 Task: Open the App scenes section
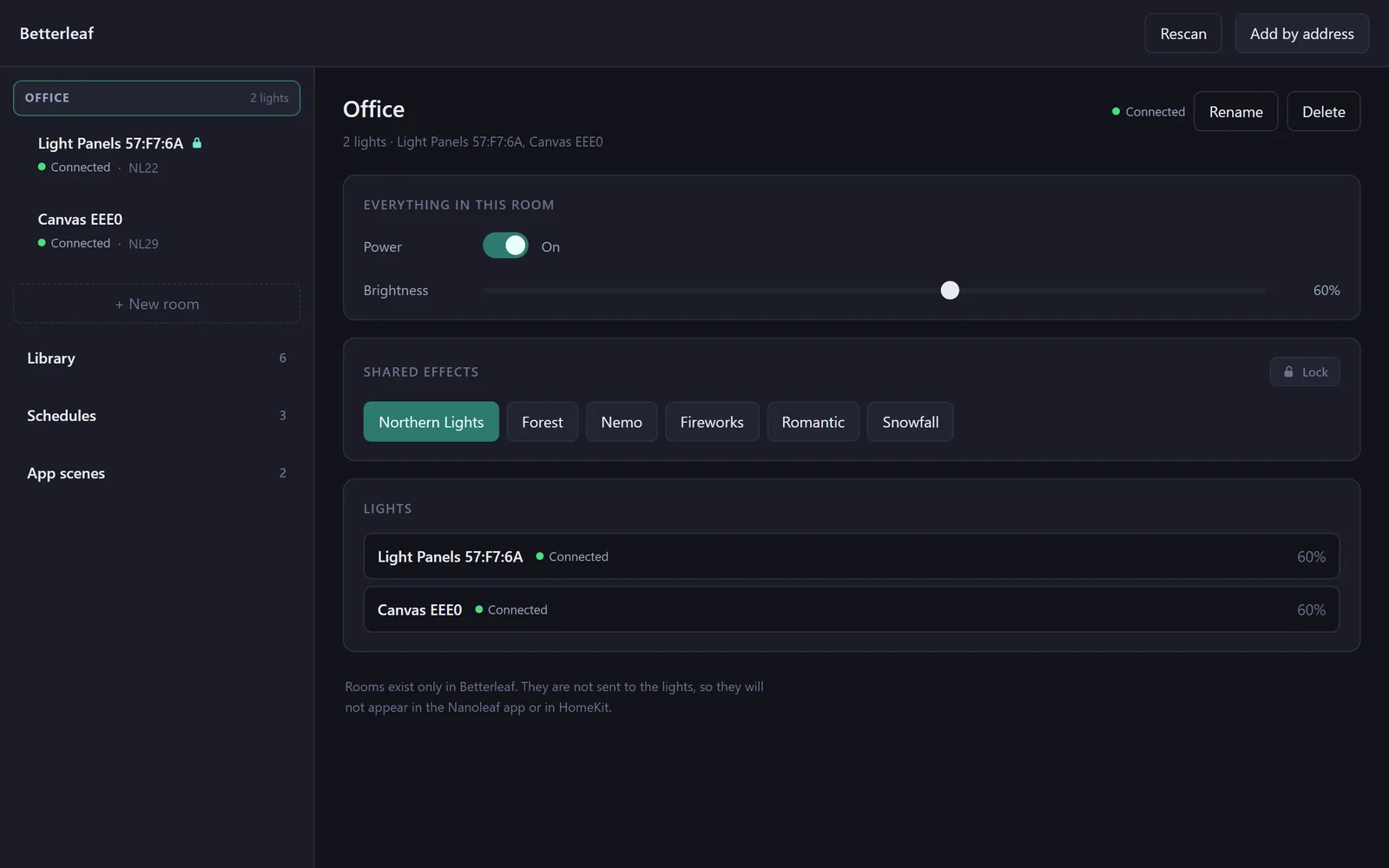pyautogui.click(x=156, y=473)
